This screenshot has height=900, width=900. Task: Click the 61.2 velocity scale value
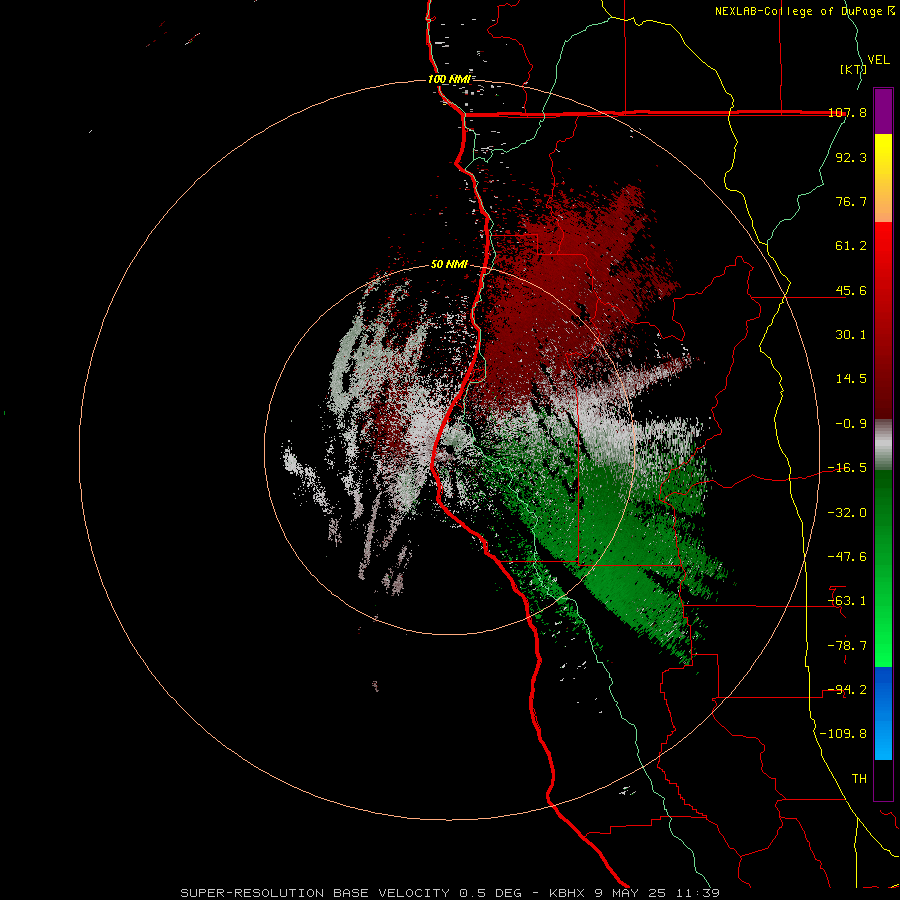(851, 246)
